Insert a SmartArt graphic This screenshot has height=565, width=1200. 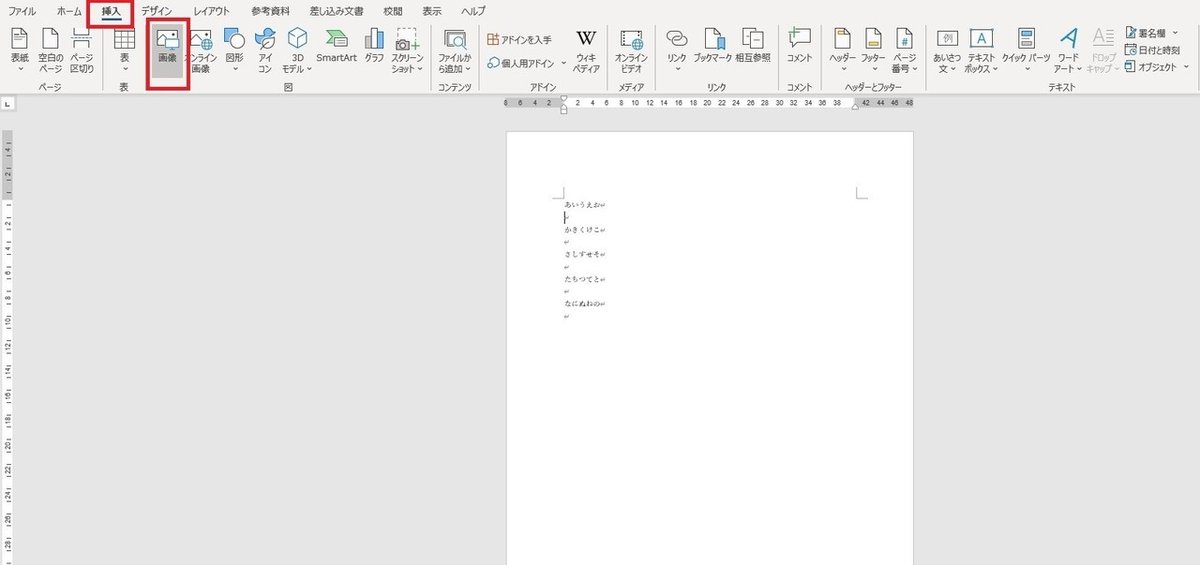pyautogui.click(x=337, y=47)
